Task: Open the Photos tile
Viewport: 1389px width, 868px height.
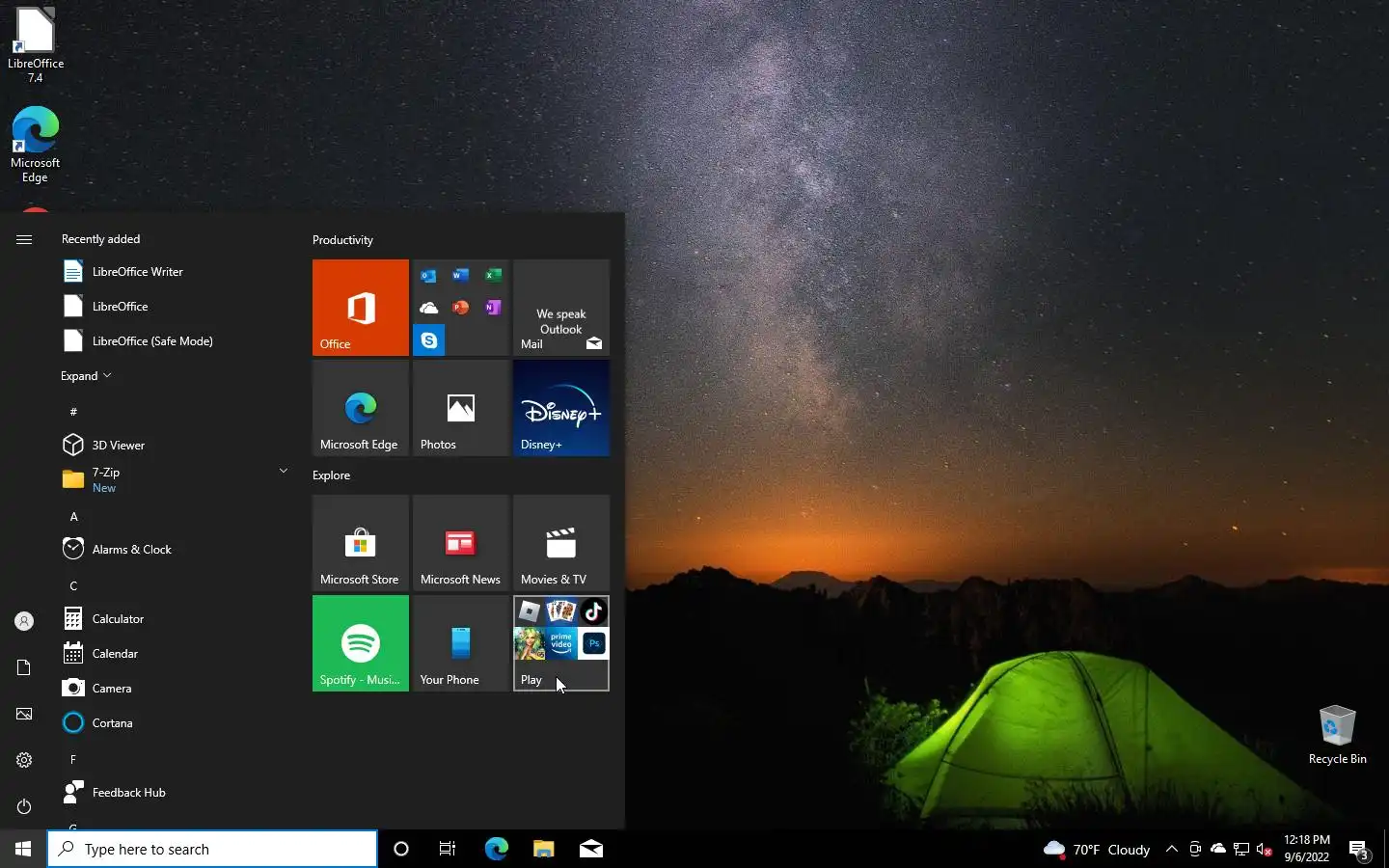Action: [461, 408]
